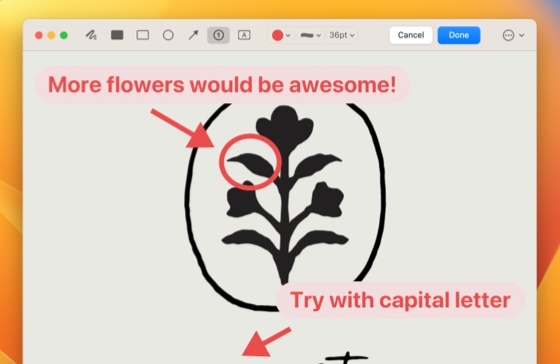560x364 pixels.
Task: Select the circle shape tool
Action: click(x=168, y=35)
